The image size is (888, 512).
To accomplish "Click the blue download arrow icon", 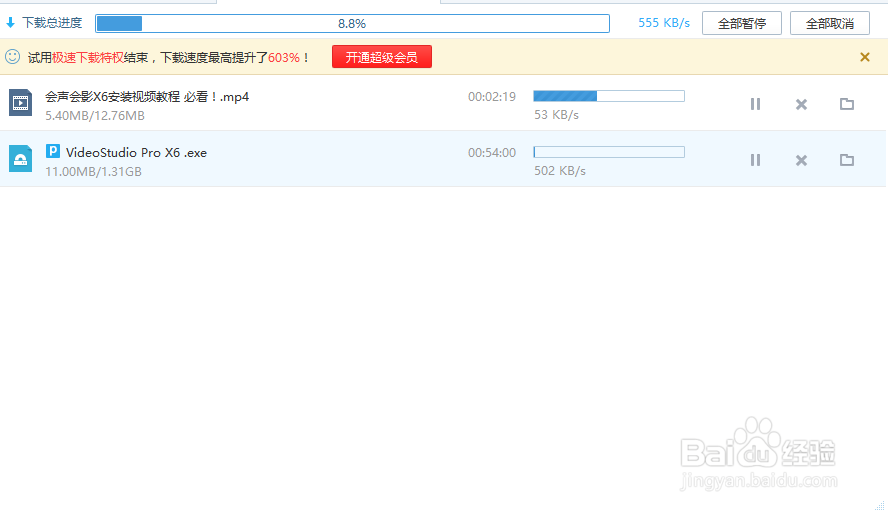I will click(x=10, y=23).
